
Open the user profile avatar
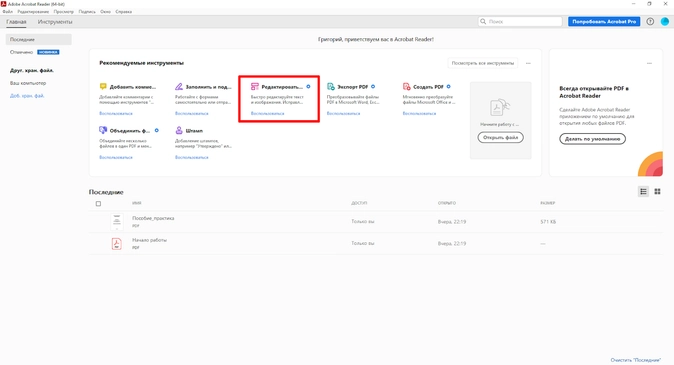[x=665, y=21]
